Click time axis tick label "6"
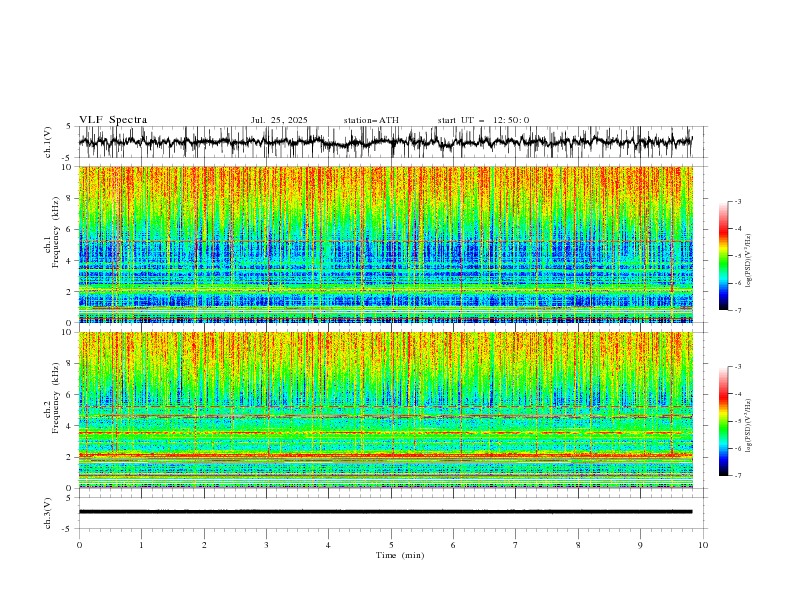The height and width of the screenshot is (612, 792). pos(453,545)
